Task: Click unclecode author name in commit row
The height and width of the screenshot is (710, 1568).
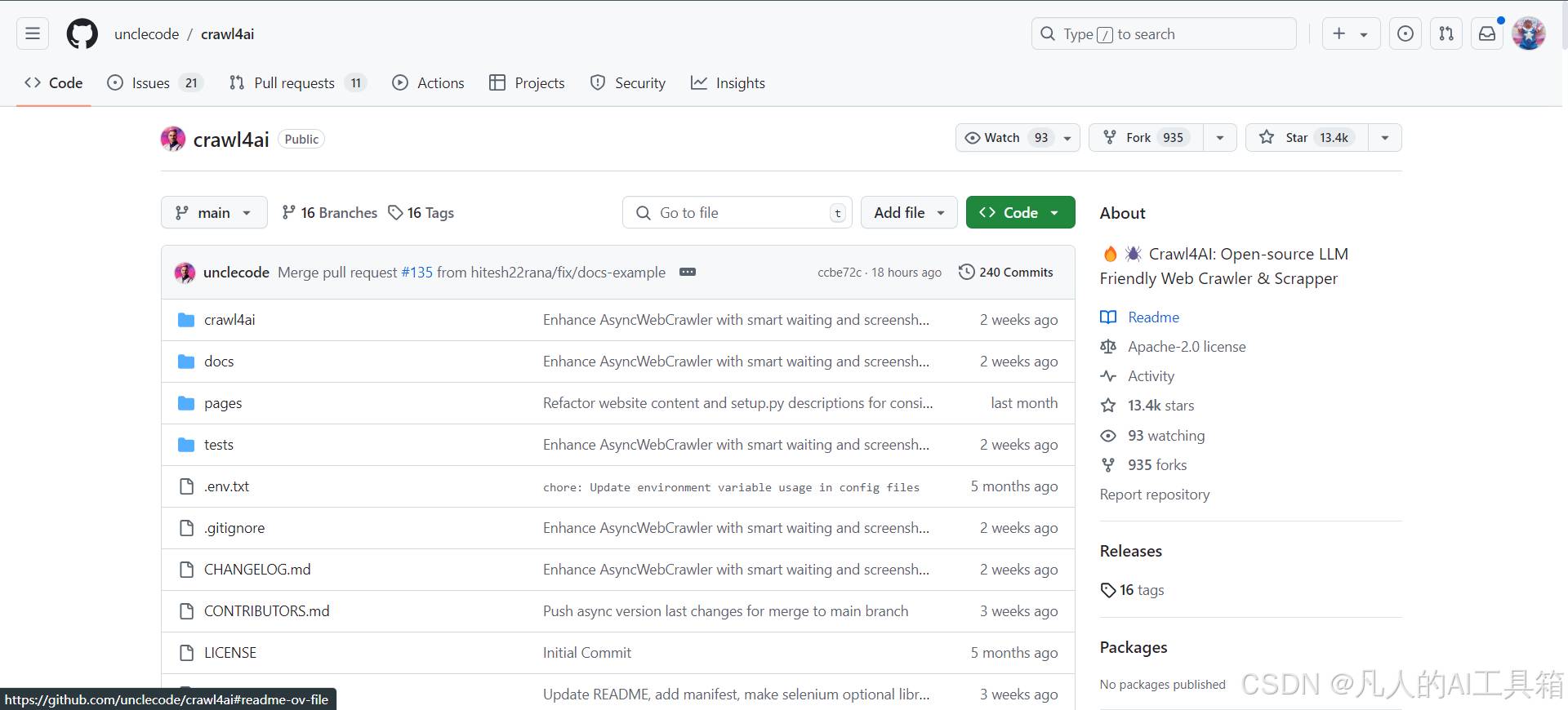Action: pyautogui.click(x=236, y=272)
